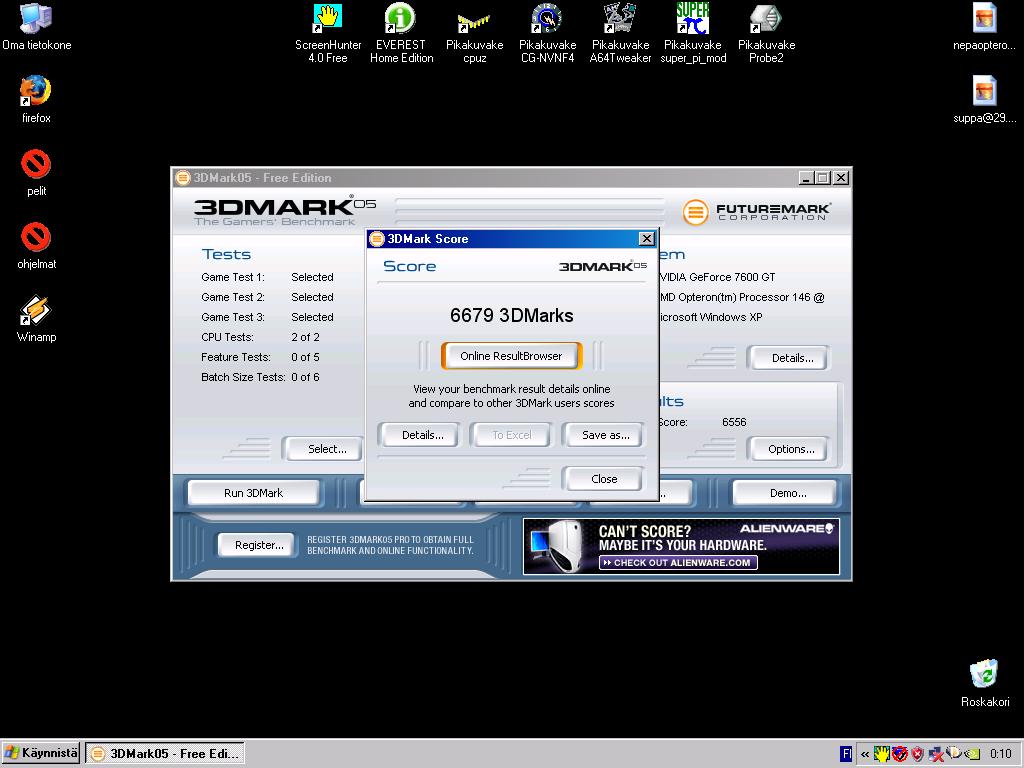Click the 3DMARK05 logo in main window
Image resolution: width=1024 pixels, height=768 pixels.
coord(285,210)
